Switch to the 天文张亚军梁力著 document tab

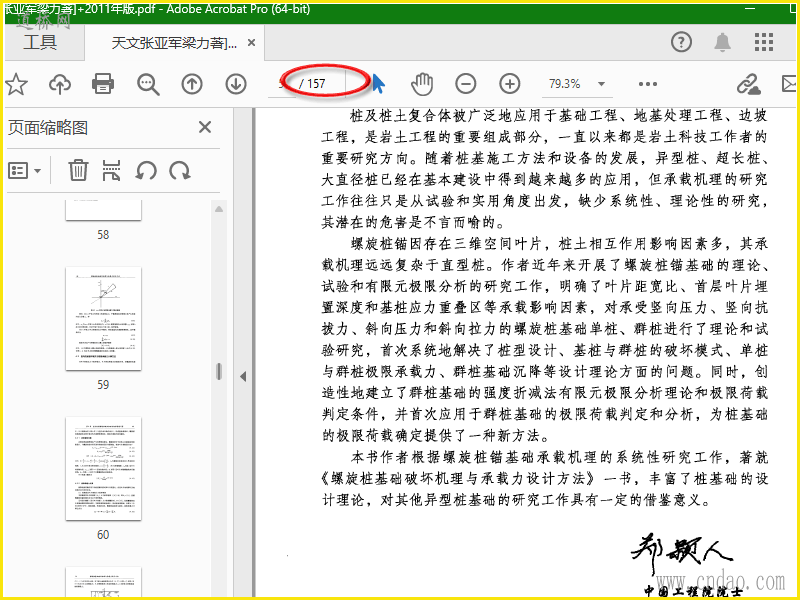click(173, 43)
